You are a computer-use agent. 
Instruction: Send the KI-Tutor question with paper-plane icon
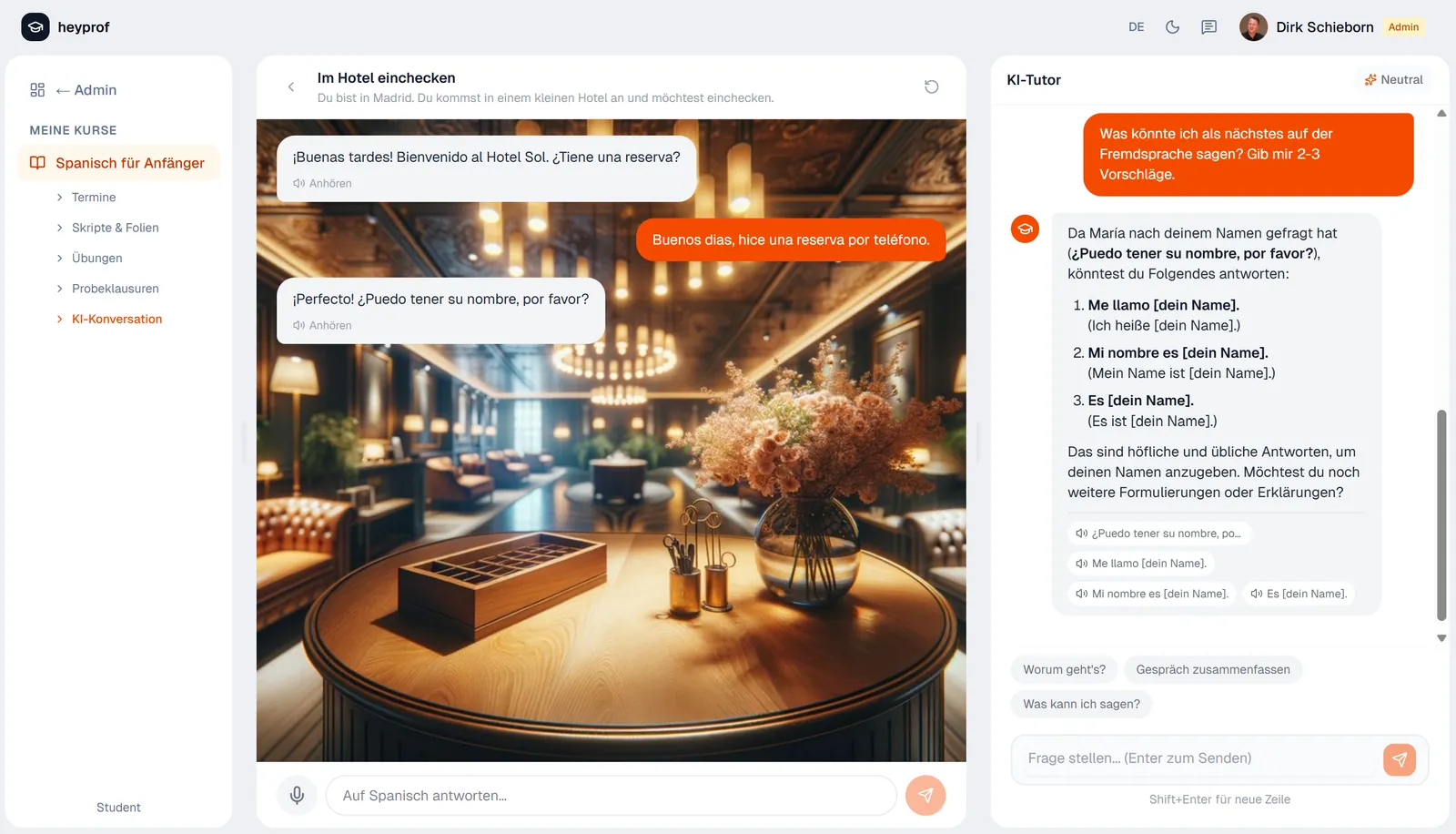(1399, 759)
